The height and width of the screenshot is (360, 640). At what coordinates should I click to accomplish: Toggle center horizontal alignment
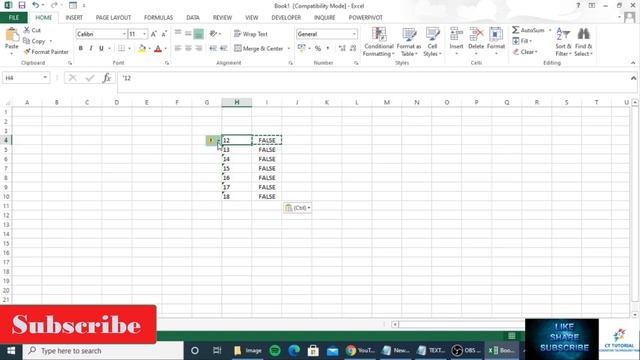pyautogui.click(x=188, y=48)
